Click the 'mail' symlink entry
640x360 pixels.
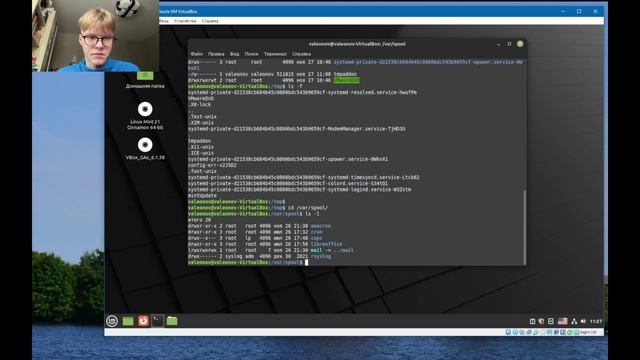coord(316,250)
